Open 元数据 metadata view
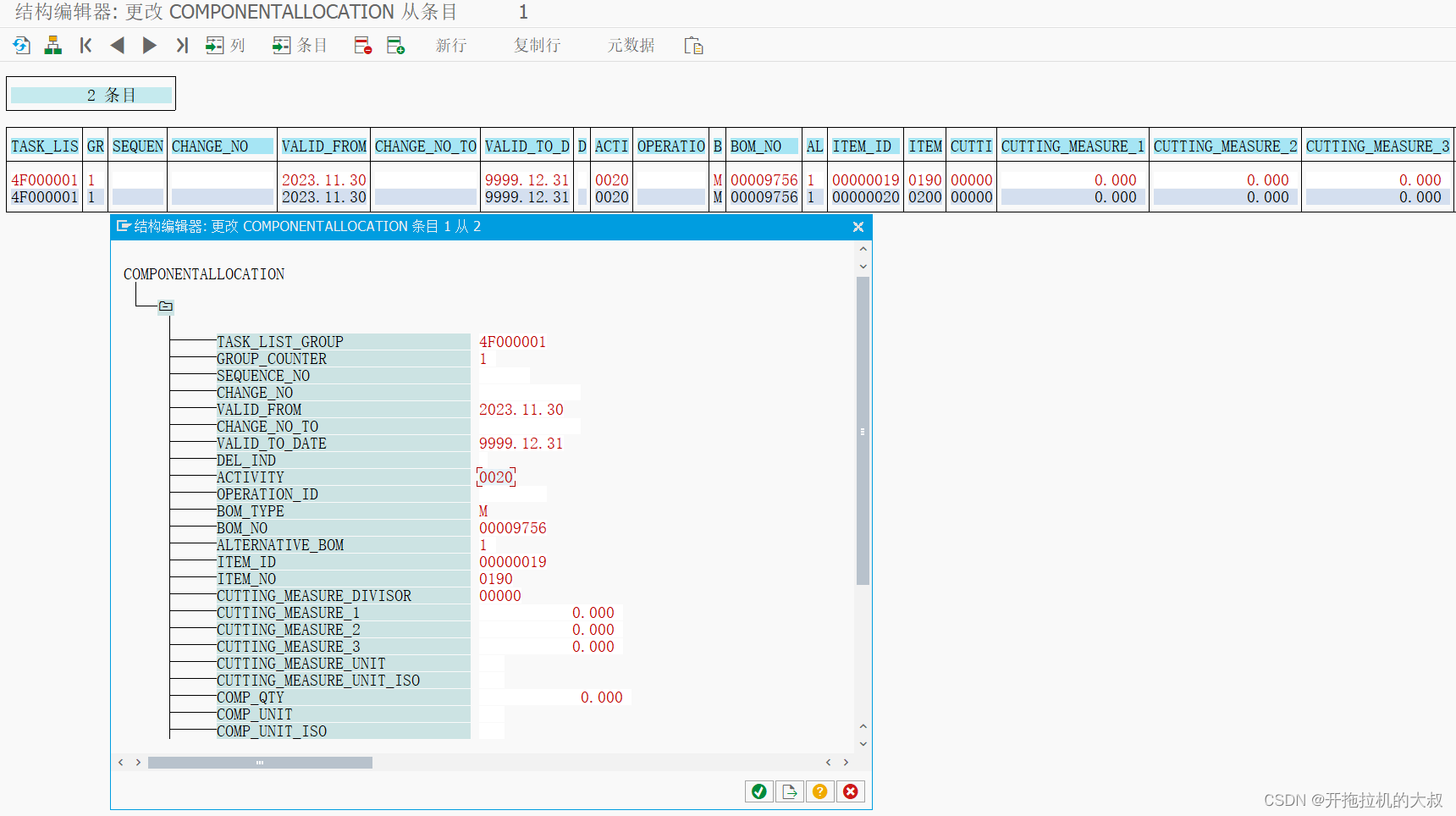This screenshot has height=816, width=1456. pyautogui.click(x=630, y=45)
